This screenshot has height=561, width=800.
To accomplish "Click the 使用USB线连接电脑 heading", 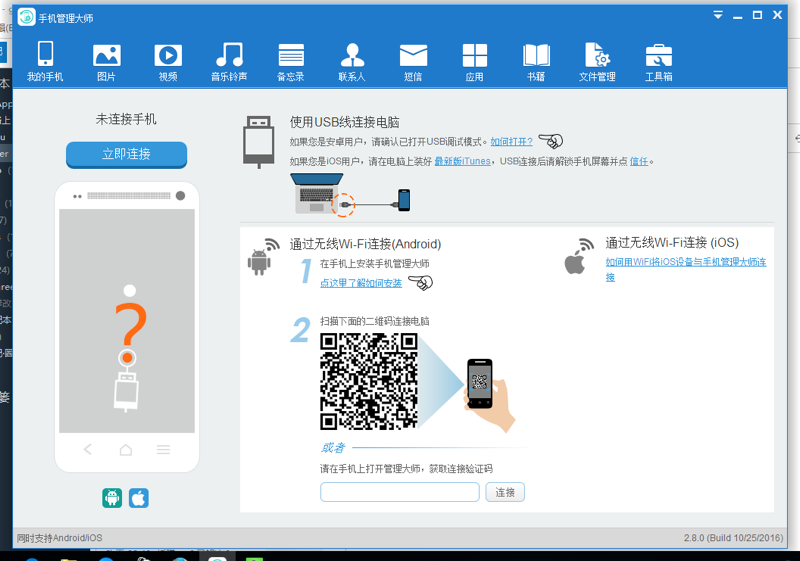I will pyautogui.click(x=344, y=122).
